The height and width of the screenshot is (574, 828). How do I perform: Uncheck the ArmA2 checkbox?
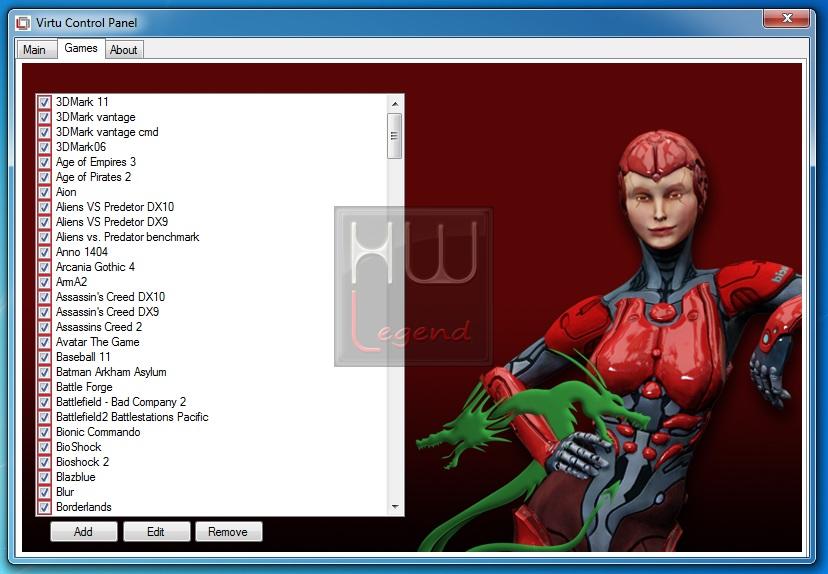coord(44,282)
